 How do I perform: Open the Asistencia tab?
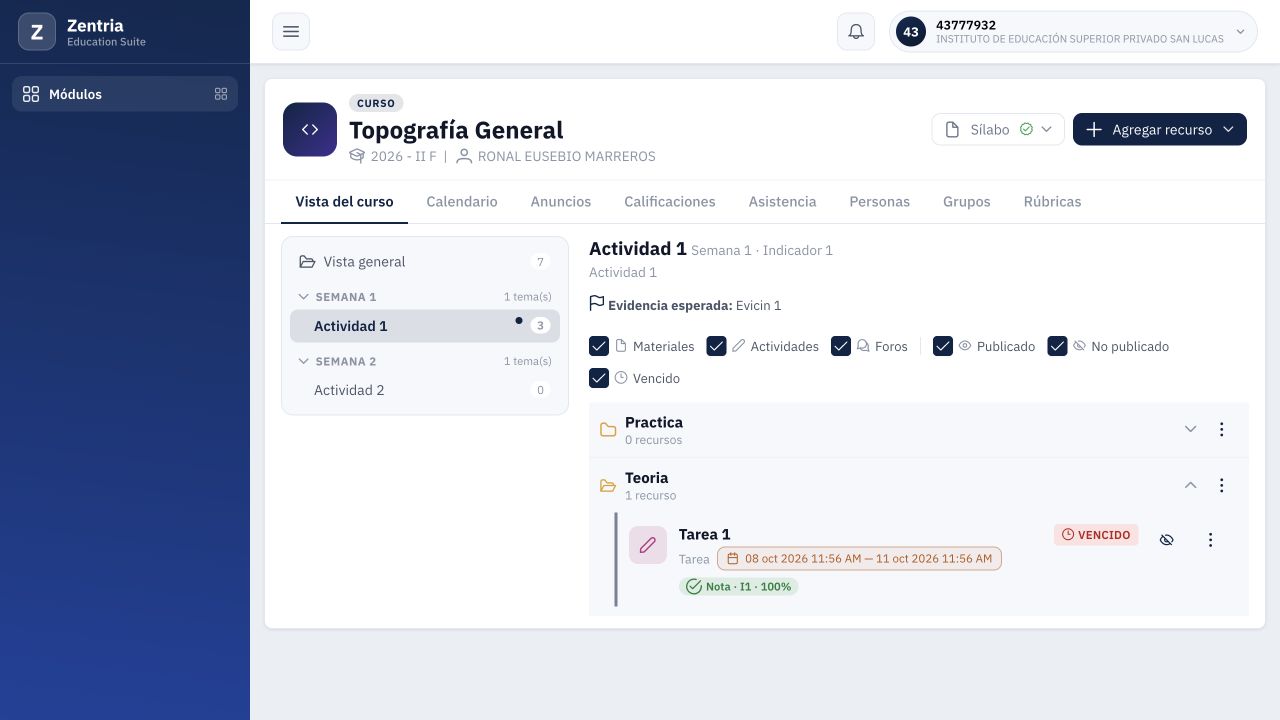coord(783,201)
